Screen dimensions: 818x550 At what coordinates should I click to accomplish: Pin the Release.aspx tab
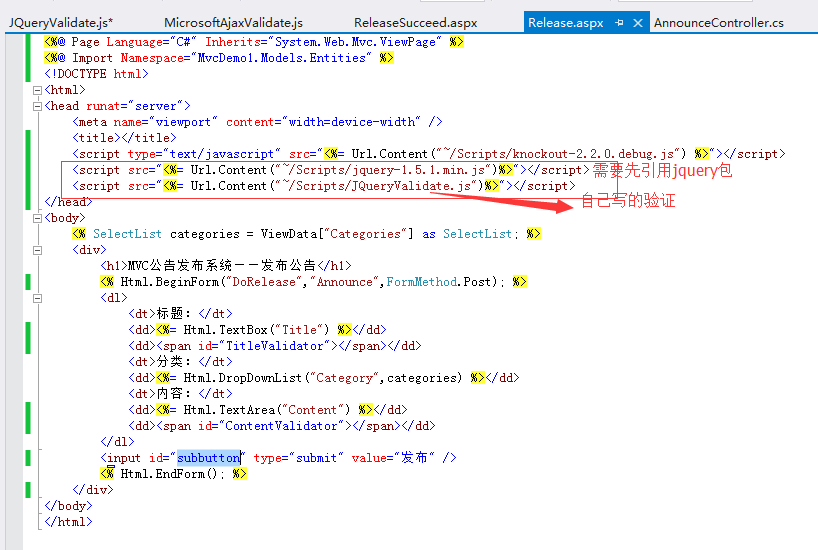point(619,23)
